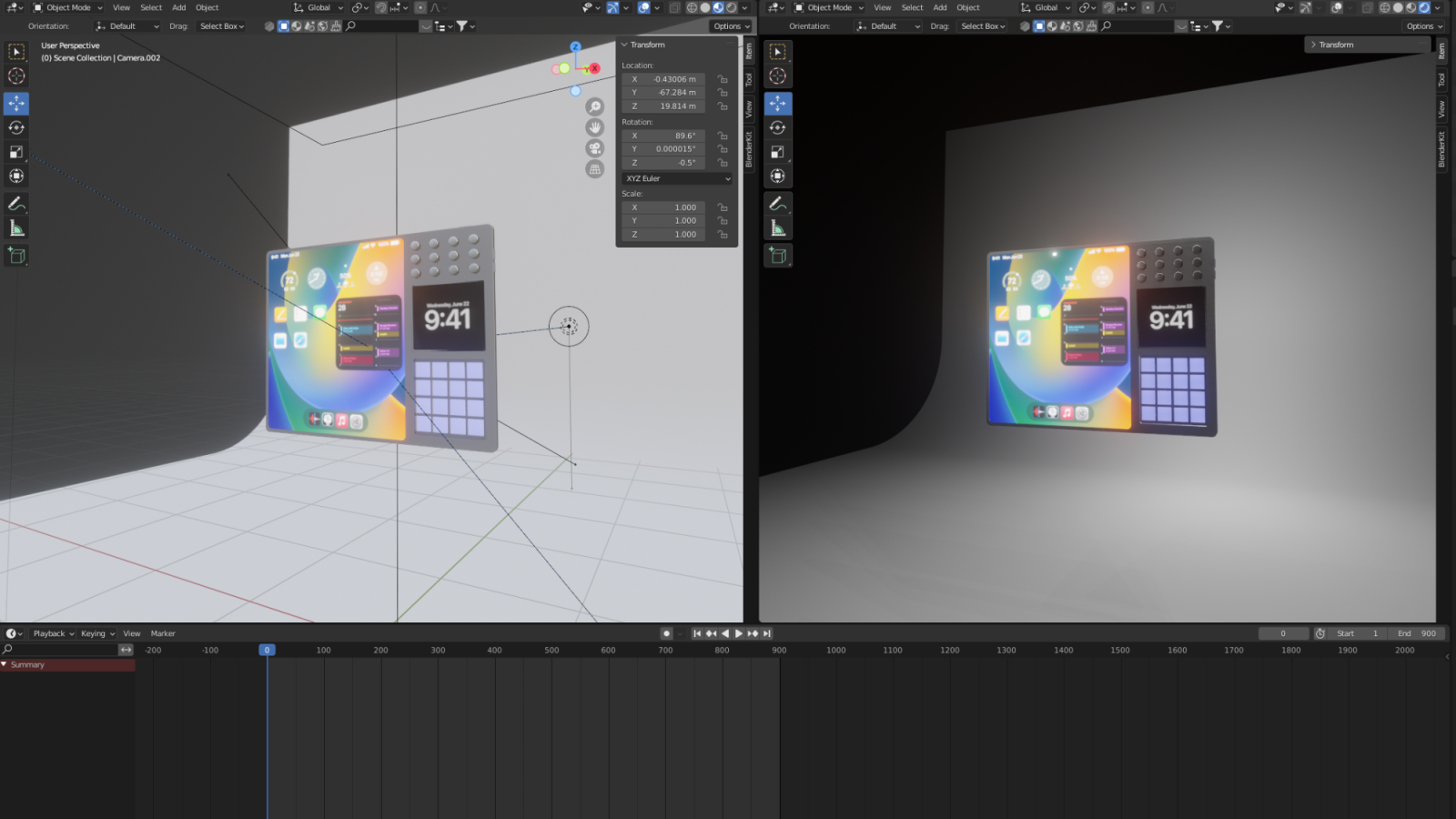Click the zoom magnifier gizmo in left viewport

coord(595,106)
